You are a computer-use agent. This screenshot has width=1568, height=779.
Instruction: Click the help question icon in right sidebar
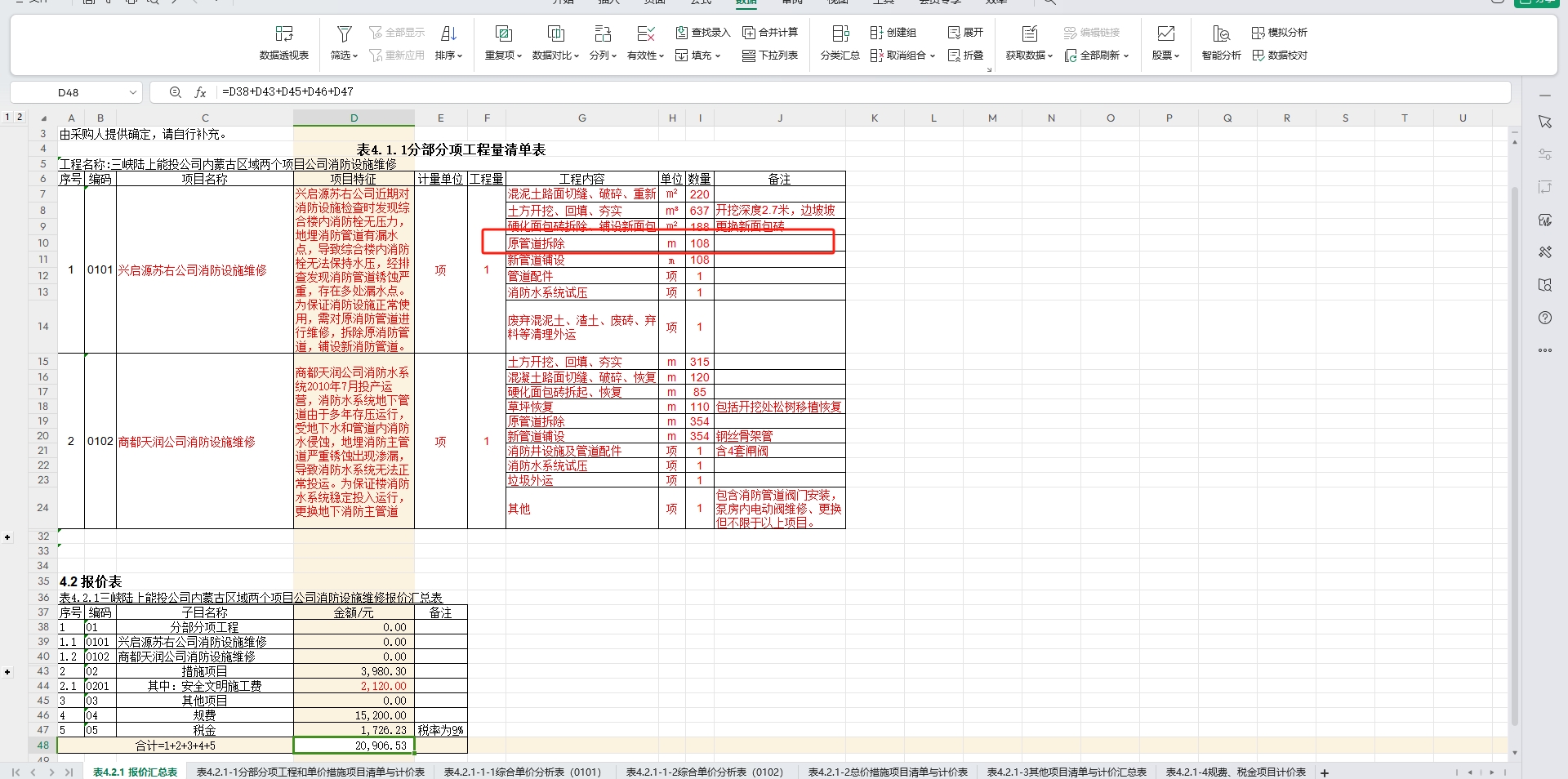pyautogui.click(x=1544, y=318)
